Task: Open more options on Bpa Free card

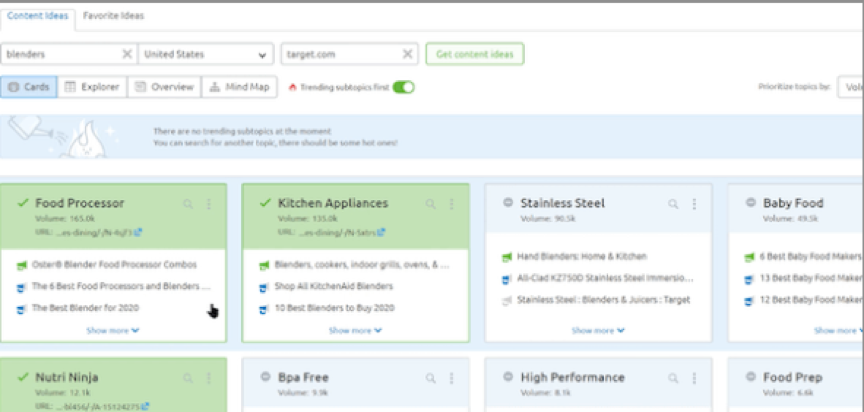Action: (451, 378)
